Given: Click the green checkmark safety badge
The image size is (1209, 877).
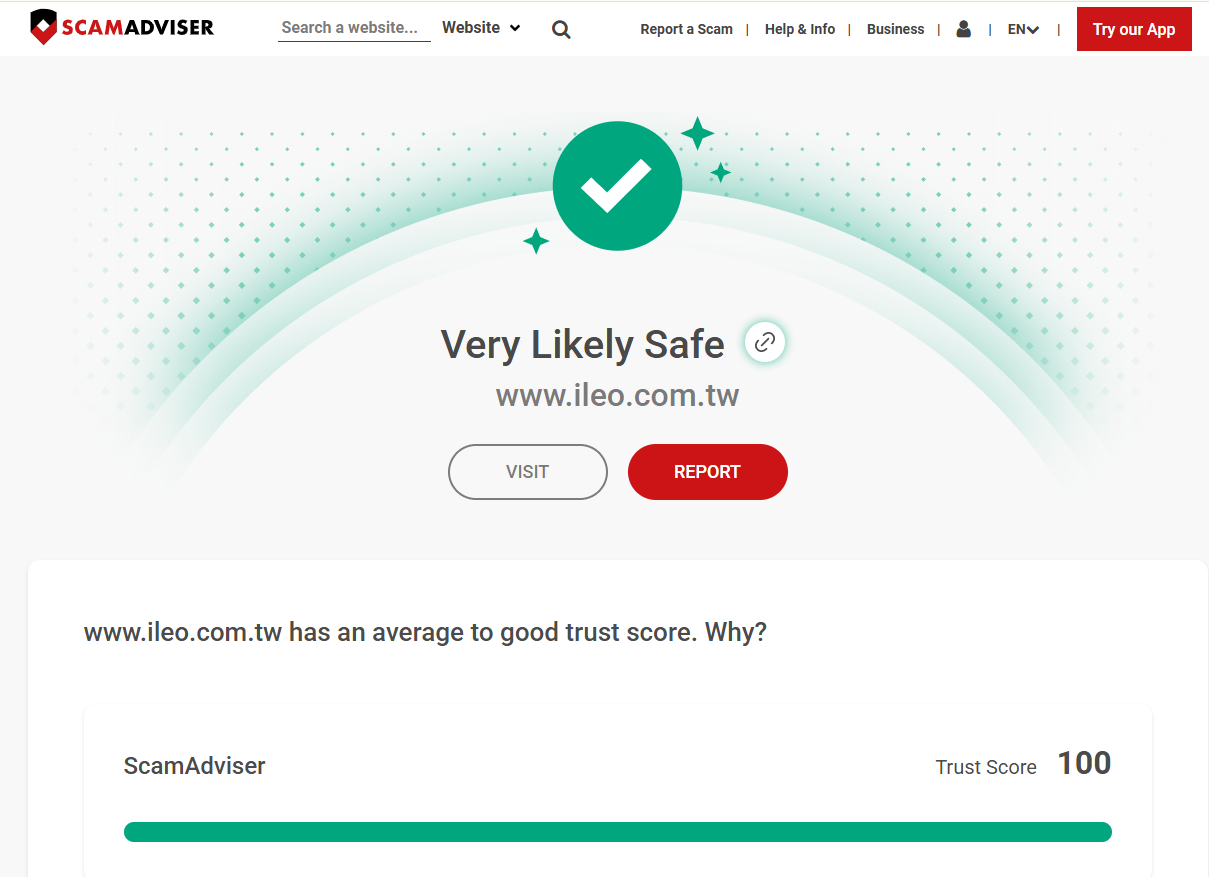Looking at the screenshot, I should coord(617,185).
